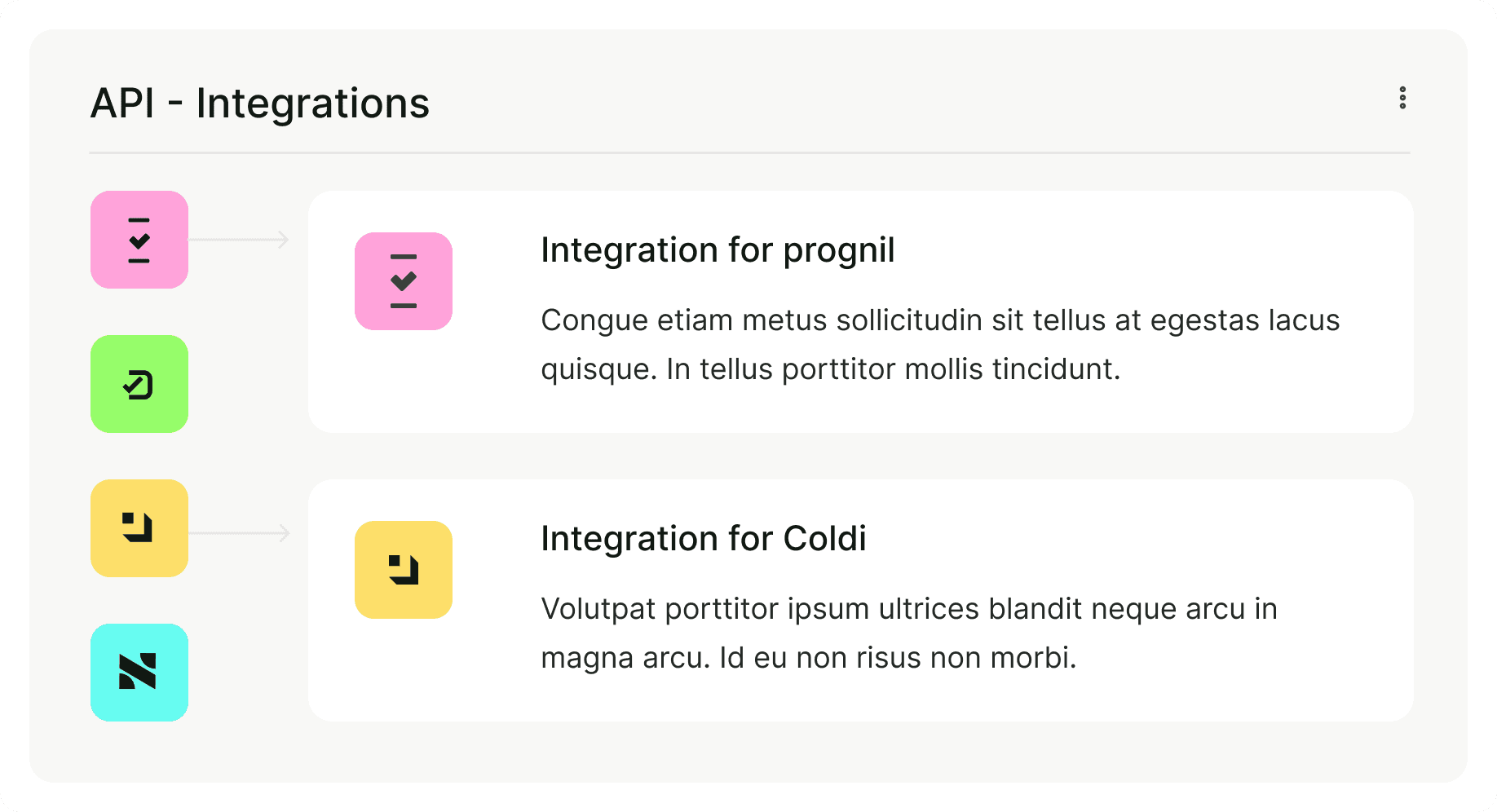Select the yellow Coldi icon in the sidebar
Viewport: 1497px width, 812px height.
[139, 528]
